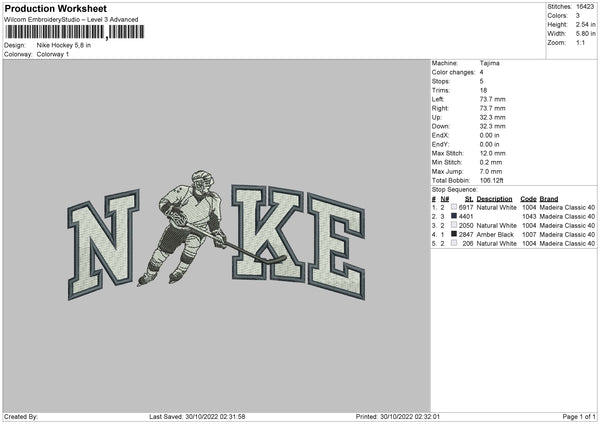
Task: Click the Wilcom EmbroideryStudio Level 3 Advanced text
Action: coord(71,20)
